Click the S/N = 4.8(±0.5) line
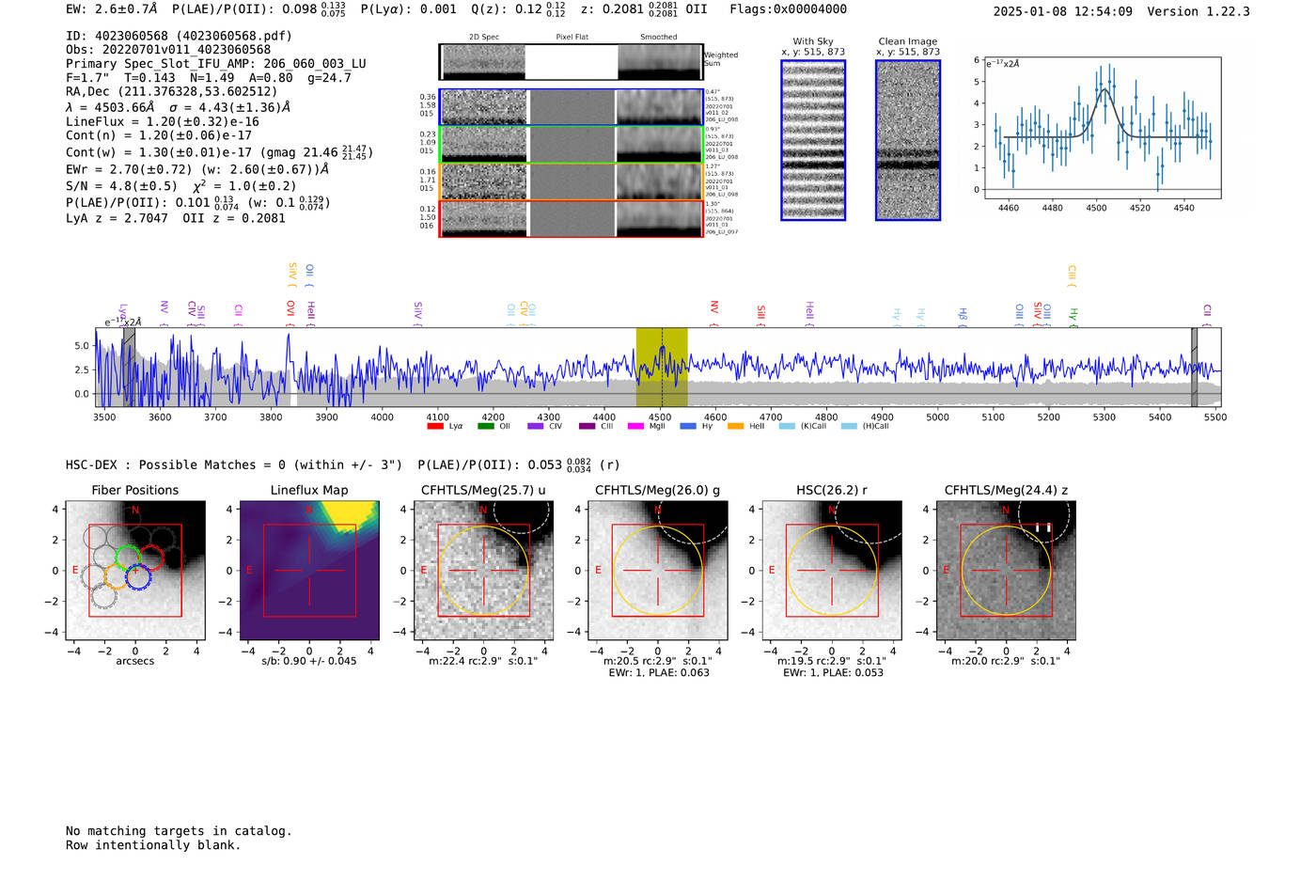Screen dimensions: 1316x896 (181, 186)
